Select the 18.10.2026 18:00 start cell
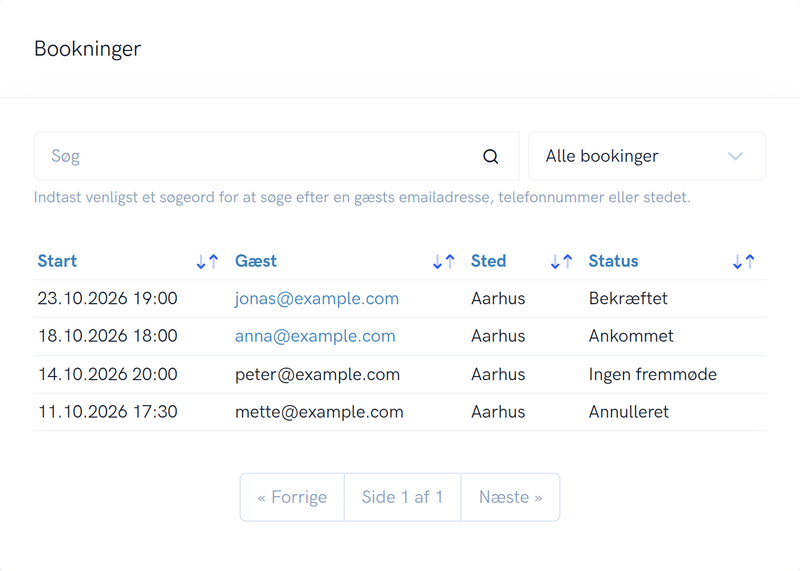Screen dimensions: 800x571 point(108,336)
